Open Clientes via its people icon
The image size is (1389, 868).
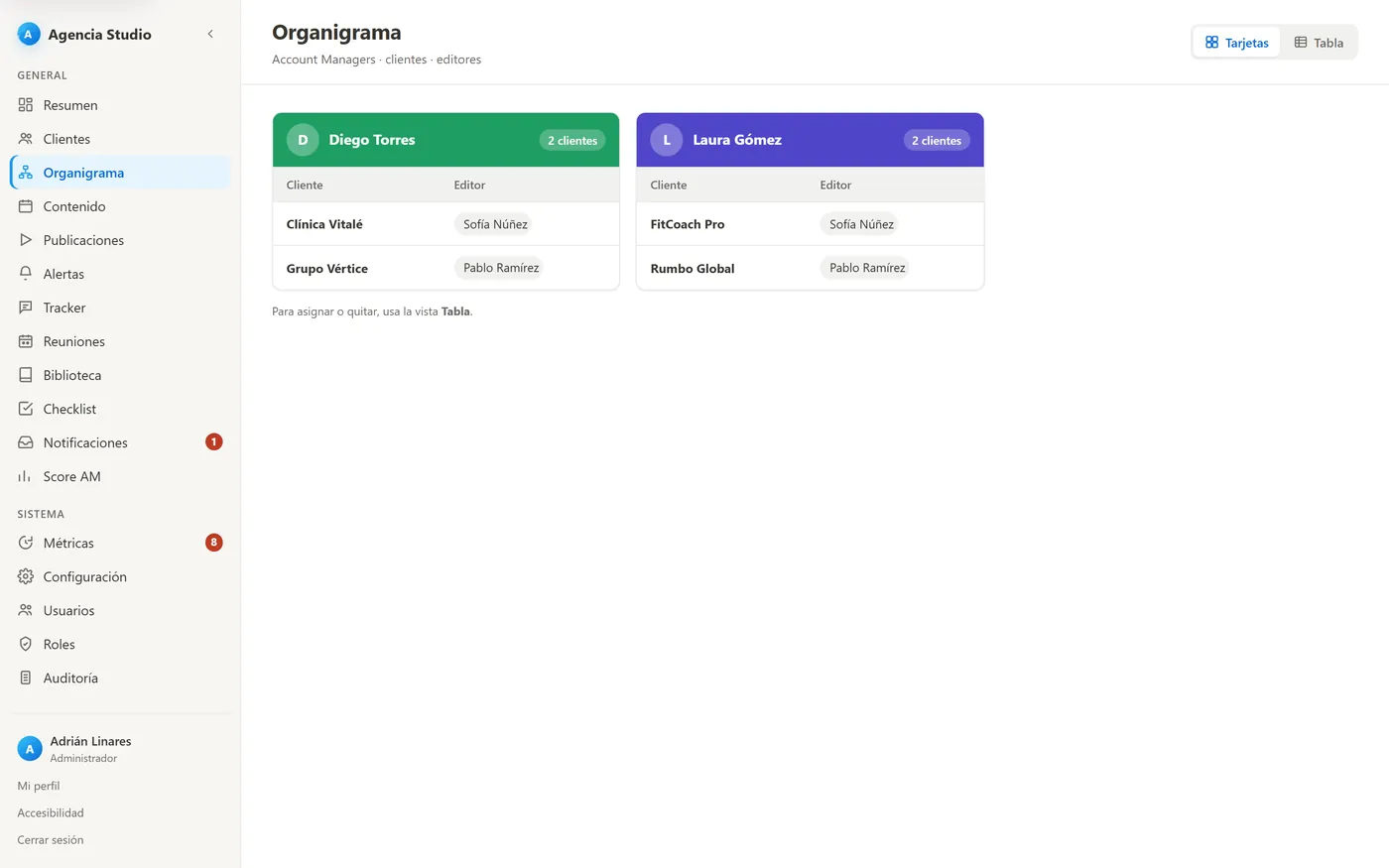pos(26,139)
